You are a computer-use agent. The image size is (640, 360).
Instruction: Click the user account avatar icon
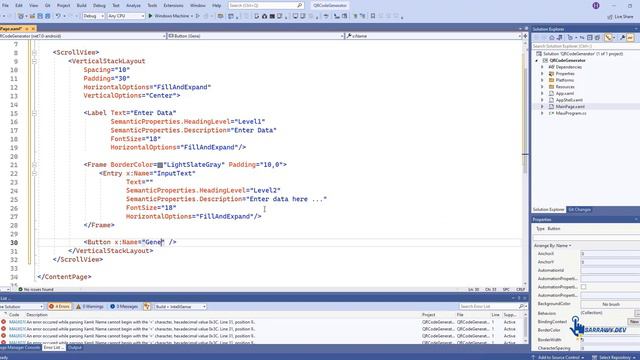[596, 5]
